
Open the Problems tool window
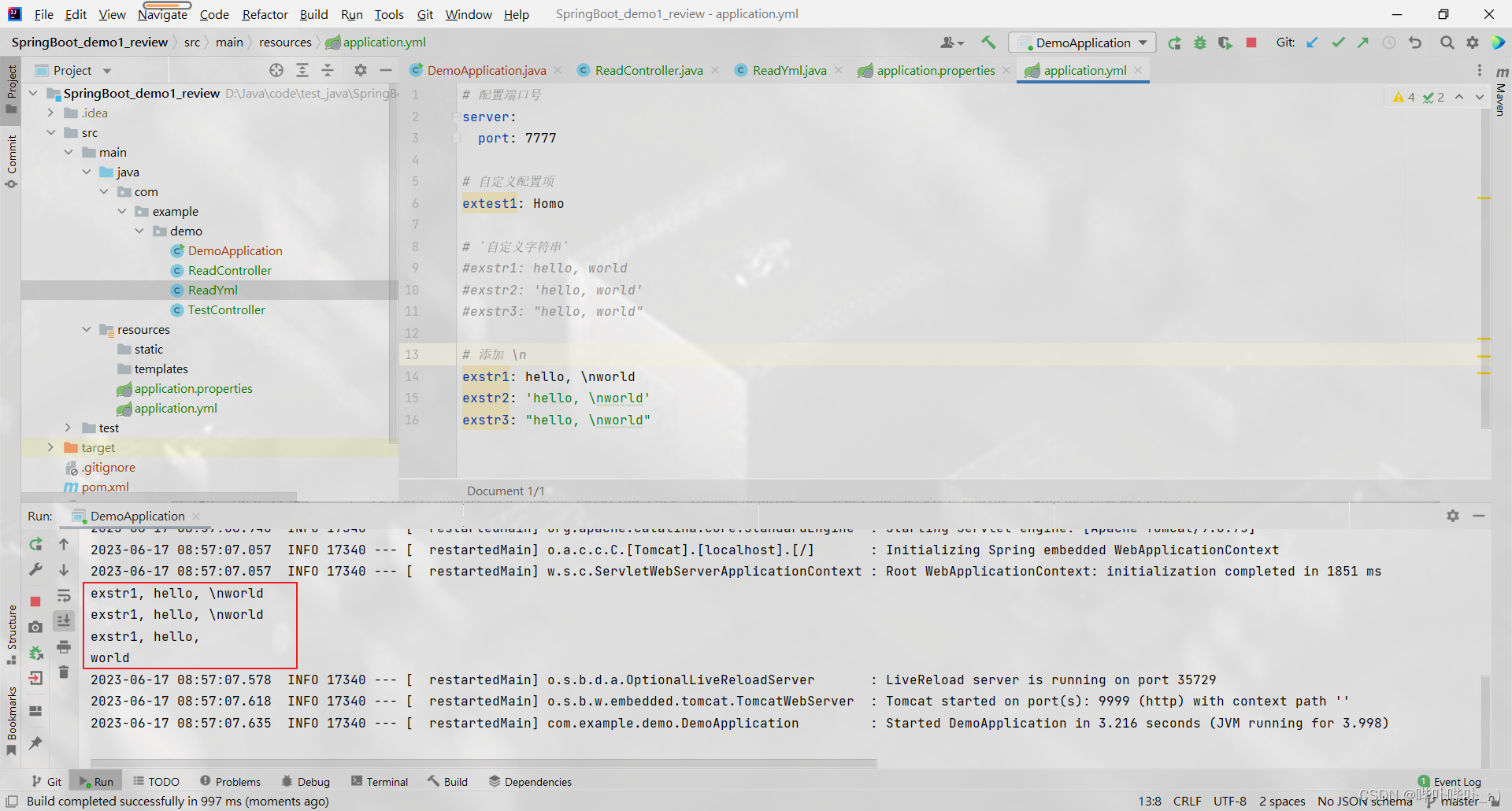coord(230,782)
